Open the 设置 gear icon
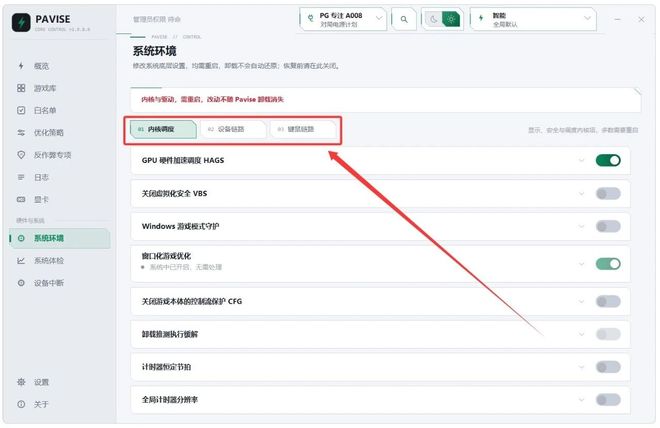The width and height of the screenshot is (660, 428). pos(21,382)
